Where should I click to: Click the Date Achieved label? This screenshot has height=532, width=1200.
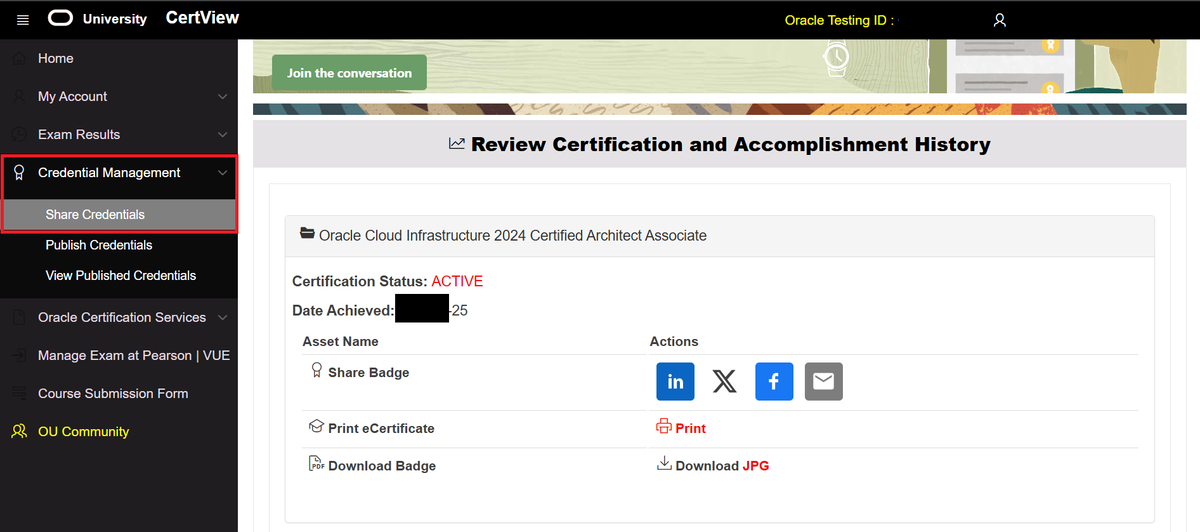[x=343, y=311]
